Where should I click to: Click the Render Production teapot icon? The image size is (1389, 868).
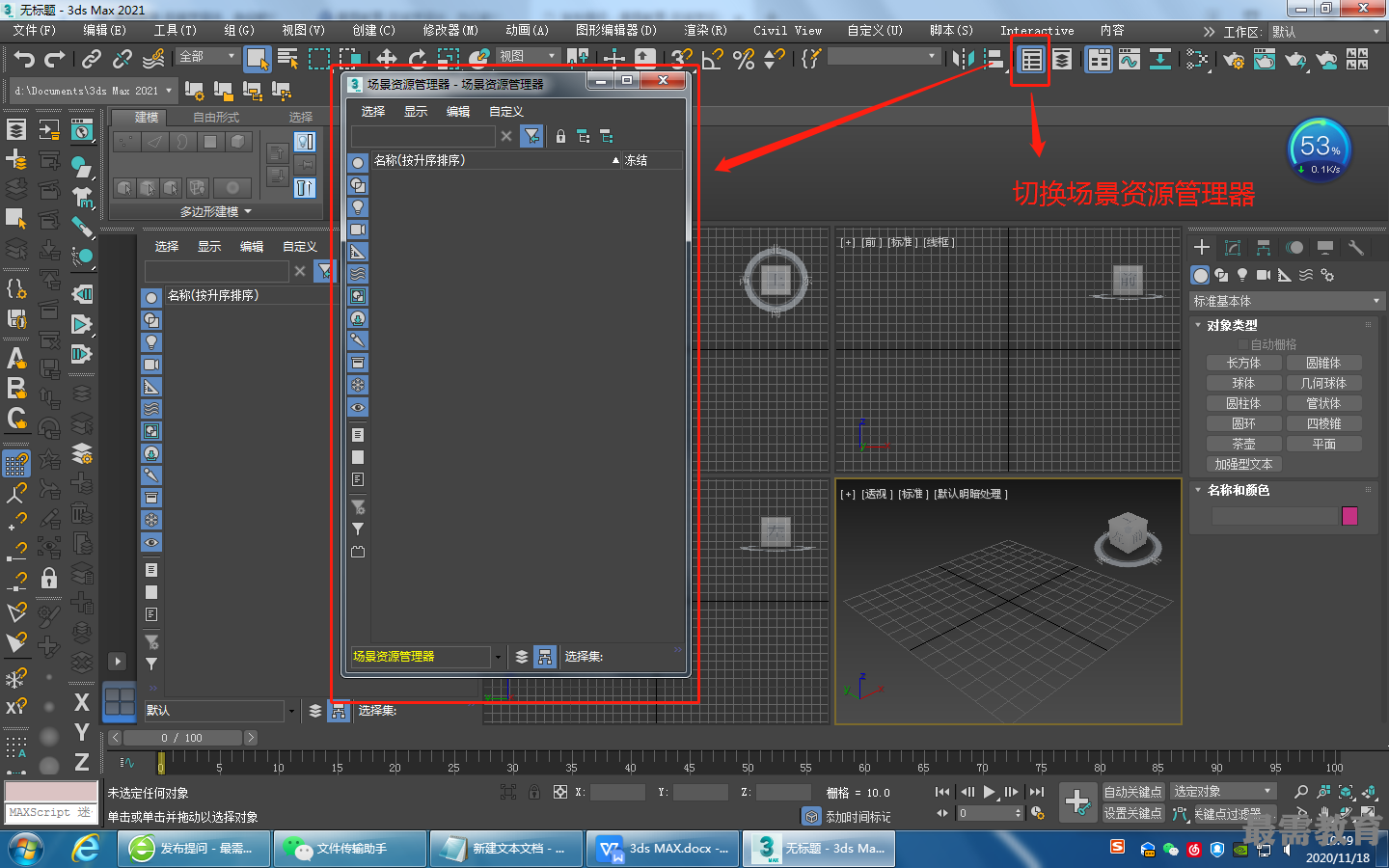pos(1295,60)
